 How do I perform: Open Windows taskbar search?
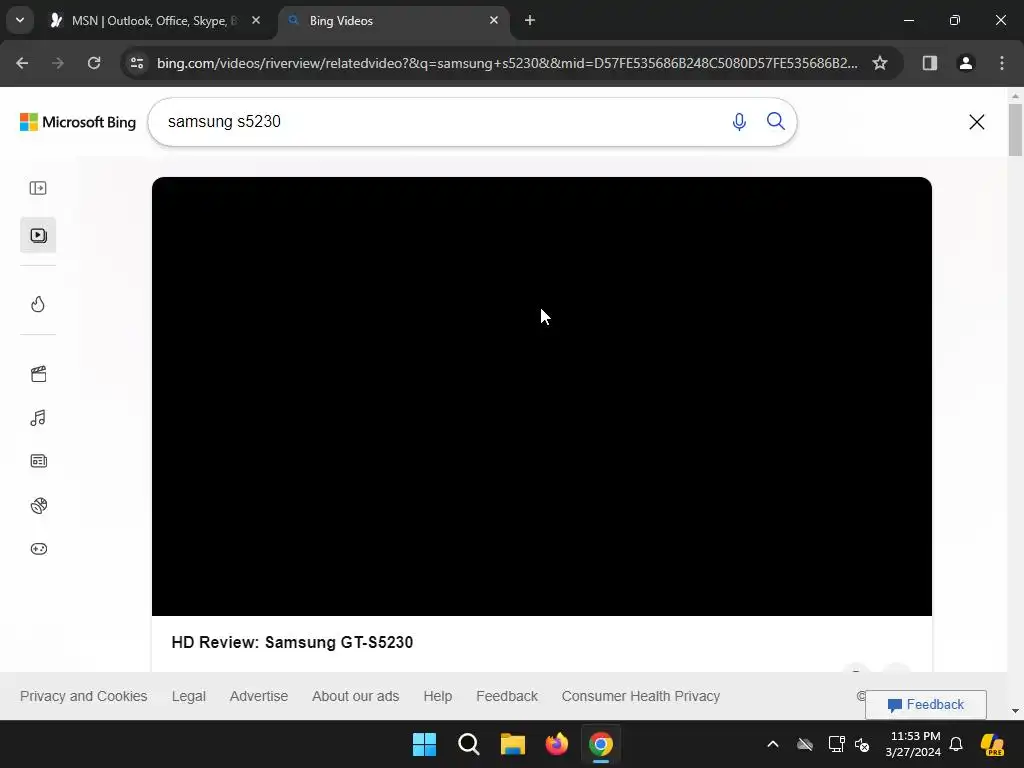tap(469, 744)
